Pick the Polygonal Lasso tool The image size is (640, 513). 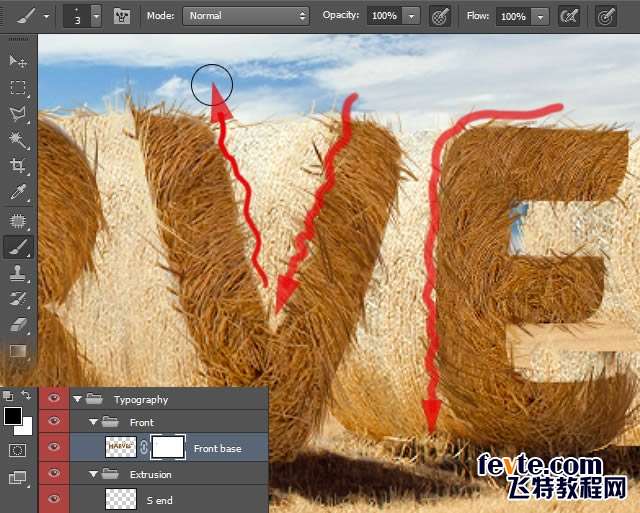pos(17,114)
